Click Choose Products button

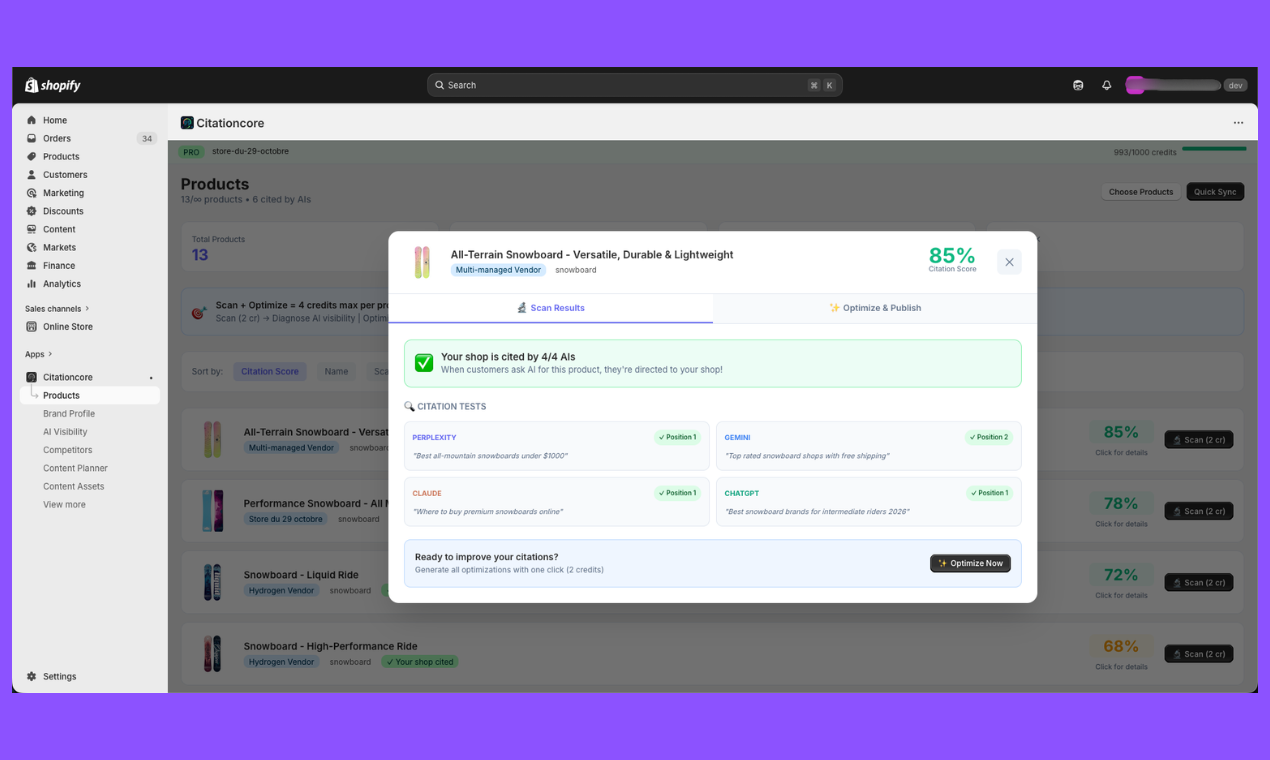tap(1141, 192)
